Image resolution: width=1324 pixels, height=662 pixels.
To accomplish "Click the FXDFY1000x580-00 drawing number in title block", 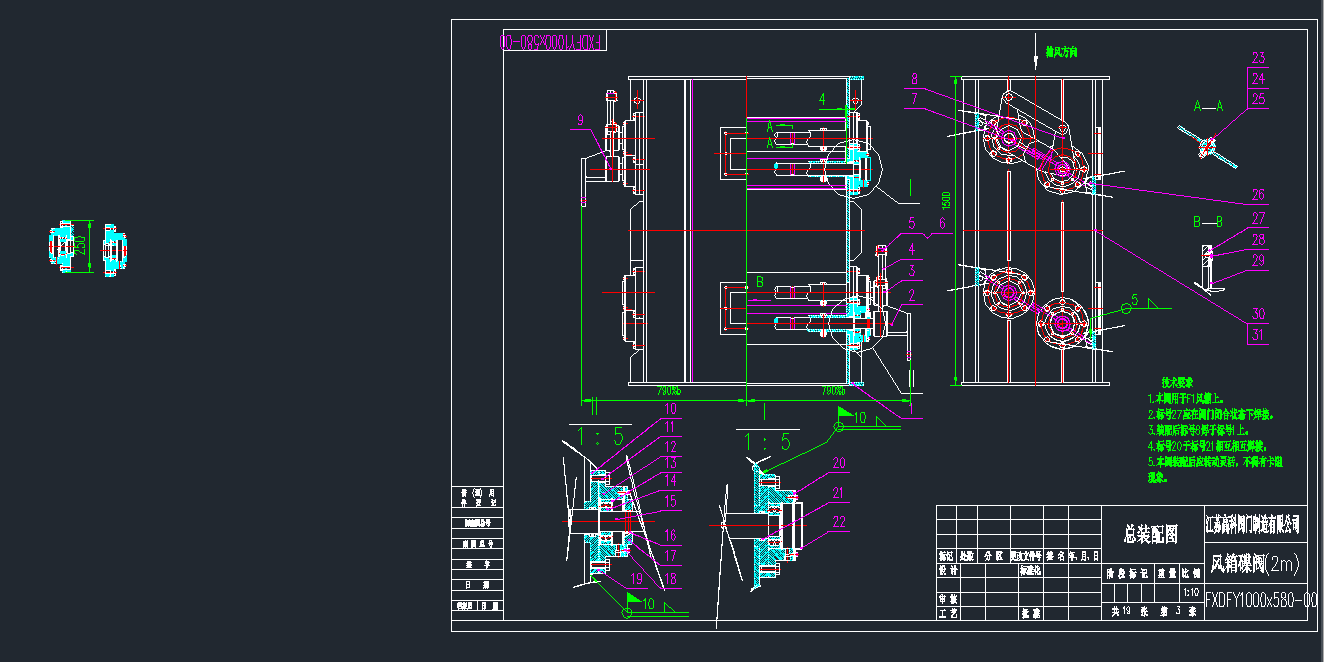I will 1260,600.
